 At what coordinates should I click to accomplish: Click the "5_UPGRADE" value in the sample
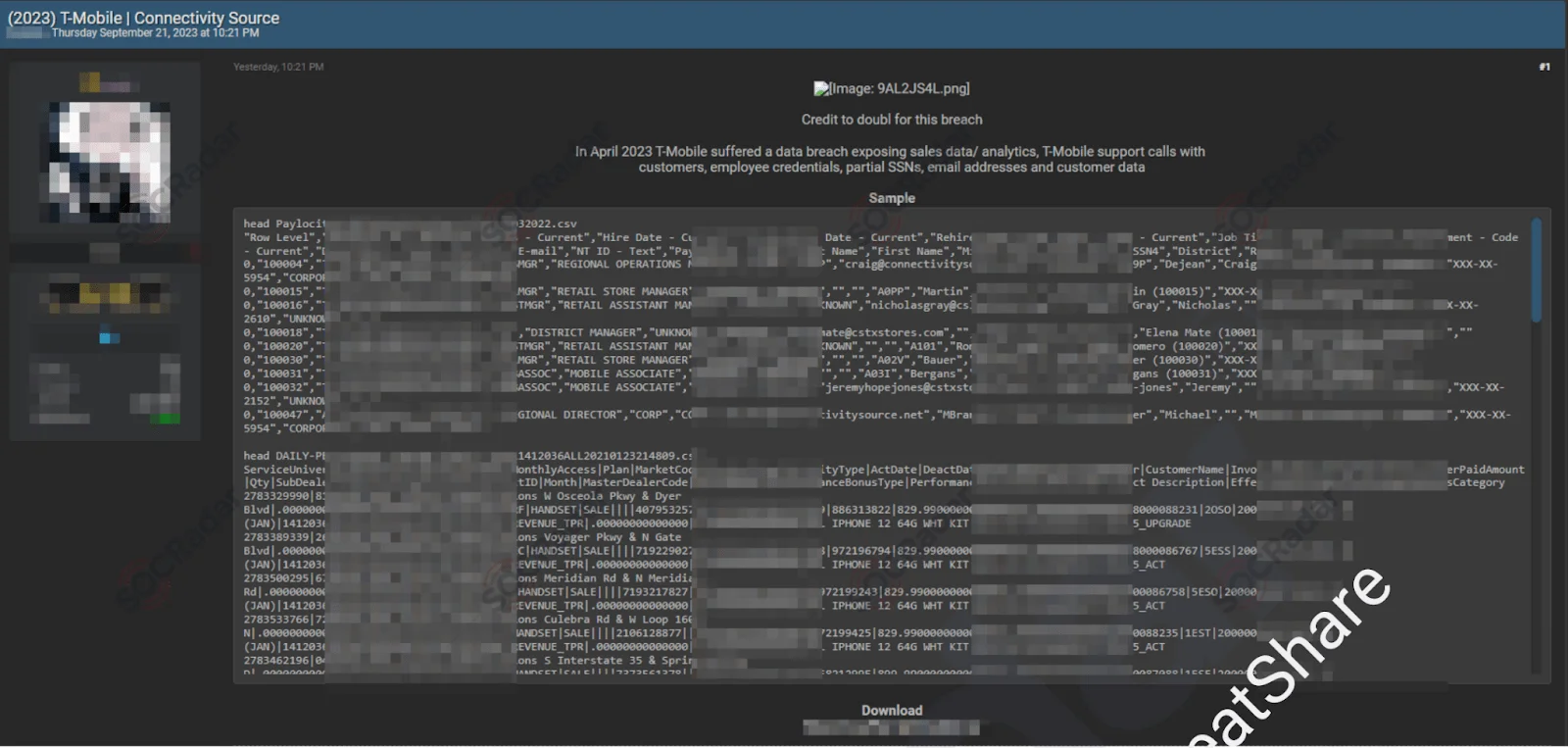pos(1162,524)
